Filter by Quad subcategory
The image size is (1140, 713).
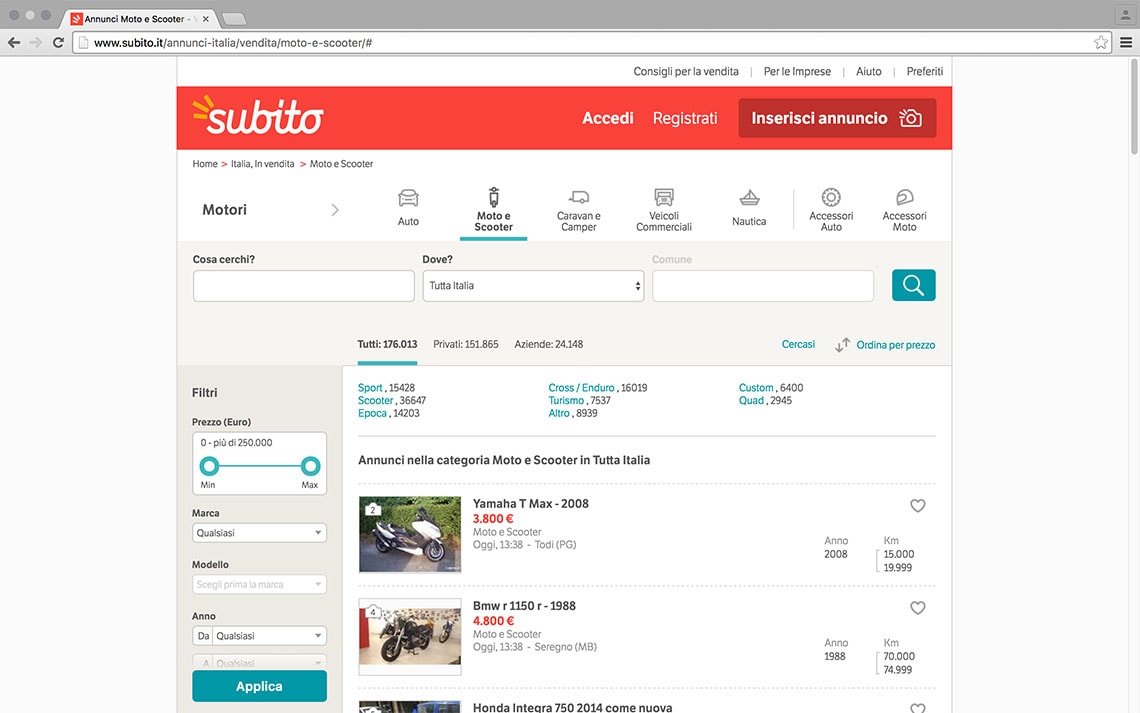click(x=751, y=400)
